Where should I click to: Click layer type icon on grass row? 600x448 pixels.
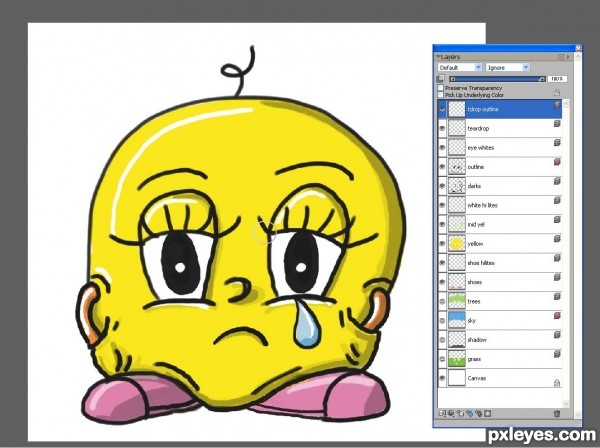[x=557, y=354]
